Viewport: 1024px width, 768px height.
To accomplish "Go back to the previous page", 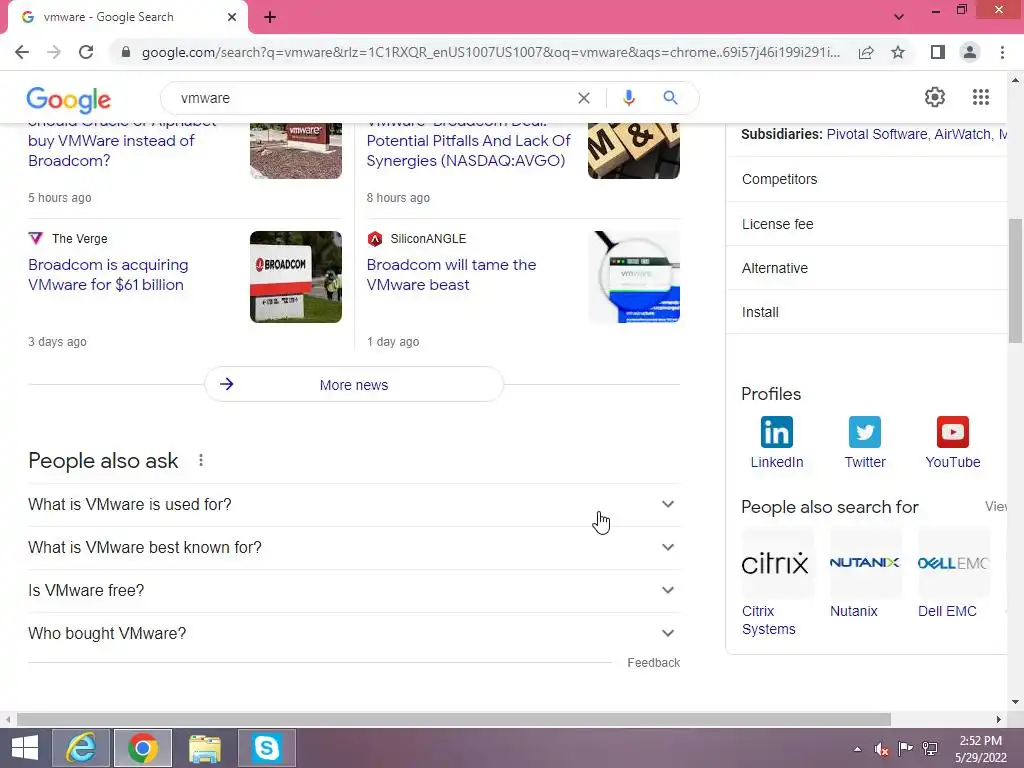I will pos(22,52).
